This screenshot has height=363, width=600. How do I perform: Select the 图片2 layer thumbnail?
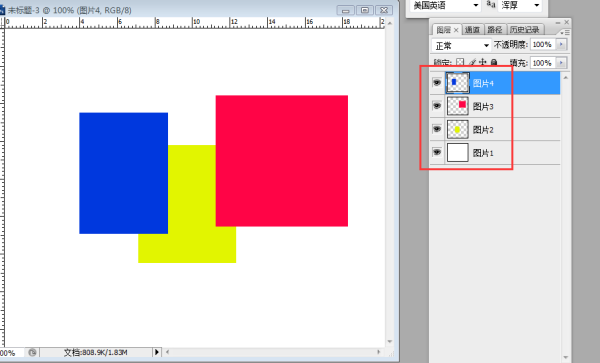pyautogui.click(x=457, y=129)
